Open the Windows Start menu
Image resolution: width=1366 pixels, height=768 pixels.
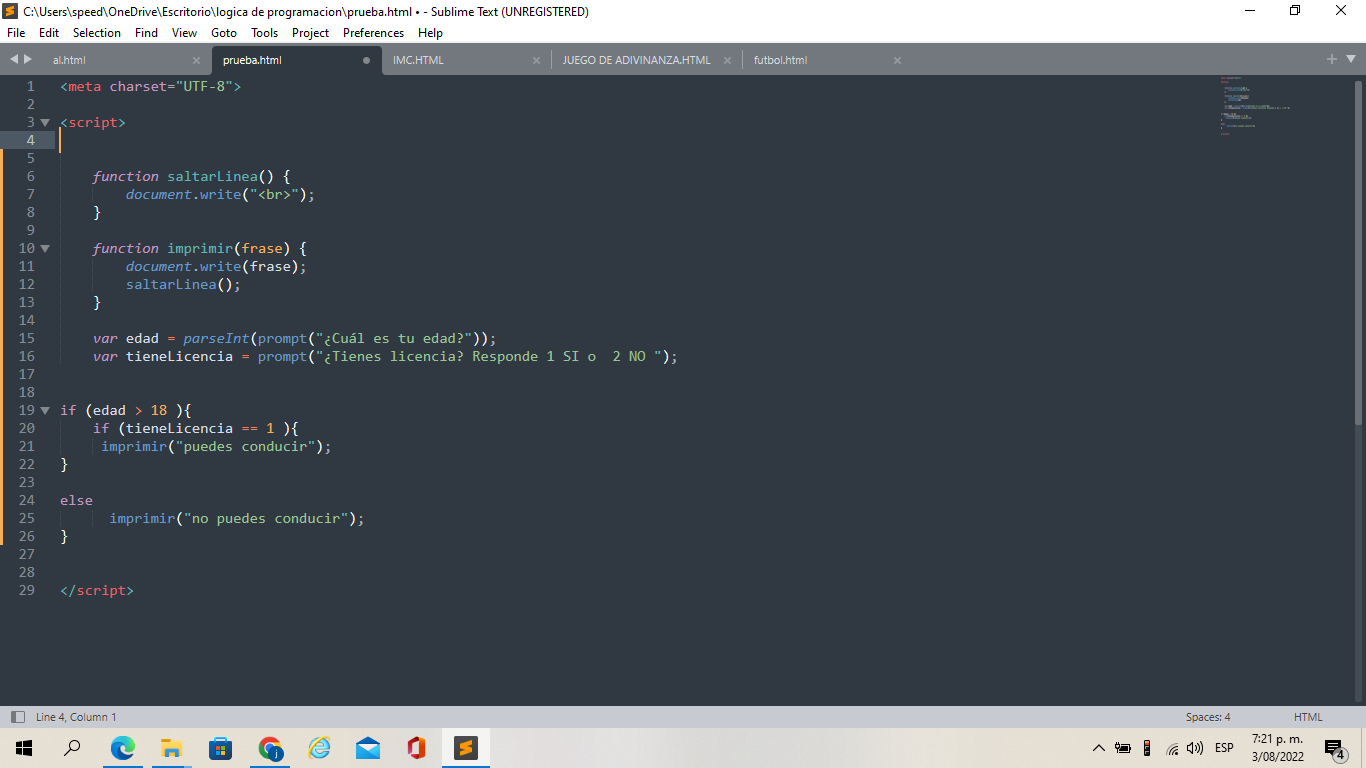tap(24, 748)
